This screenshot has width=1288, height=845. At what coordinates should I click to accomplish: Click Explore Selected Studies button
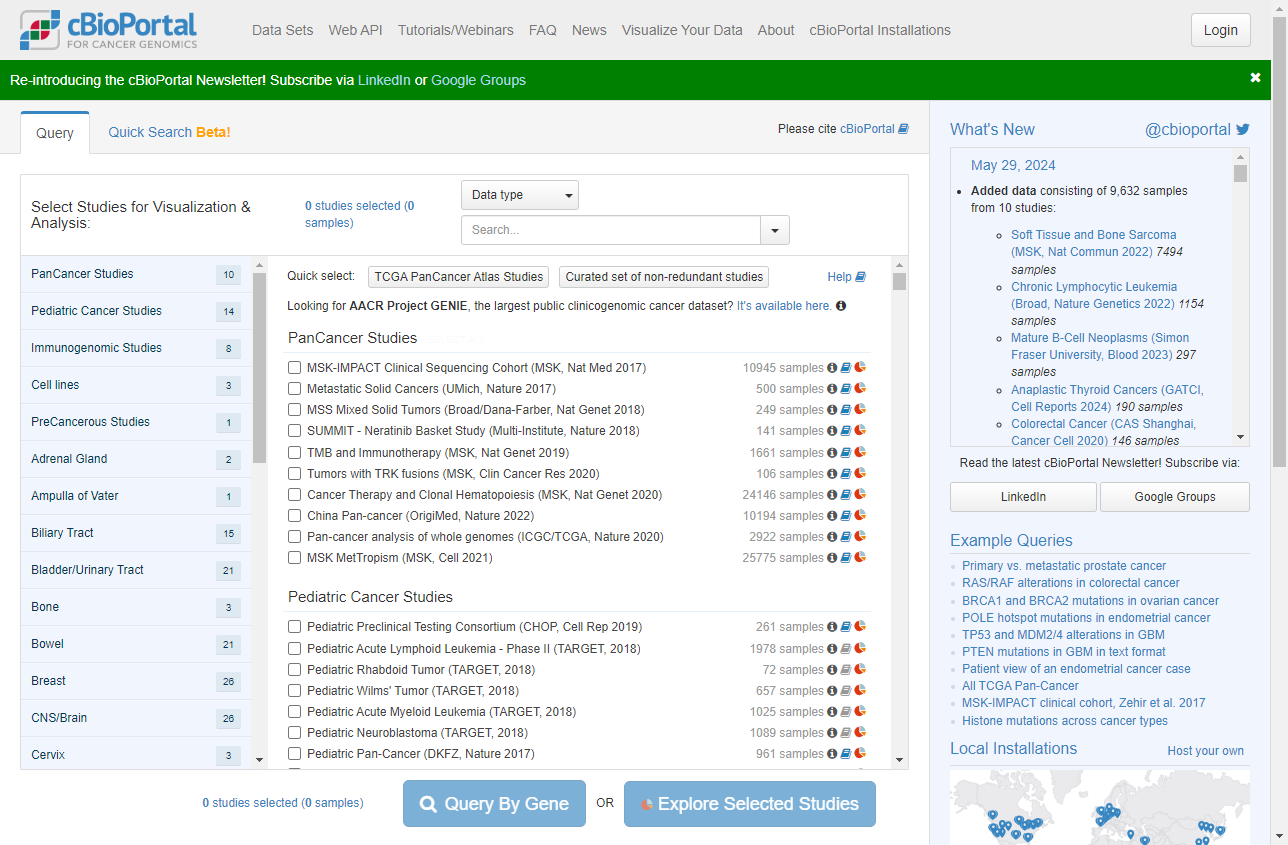[750, 804]
